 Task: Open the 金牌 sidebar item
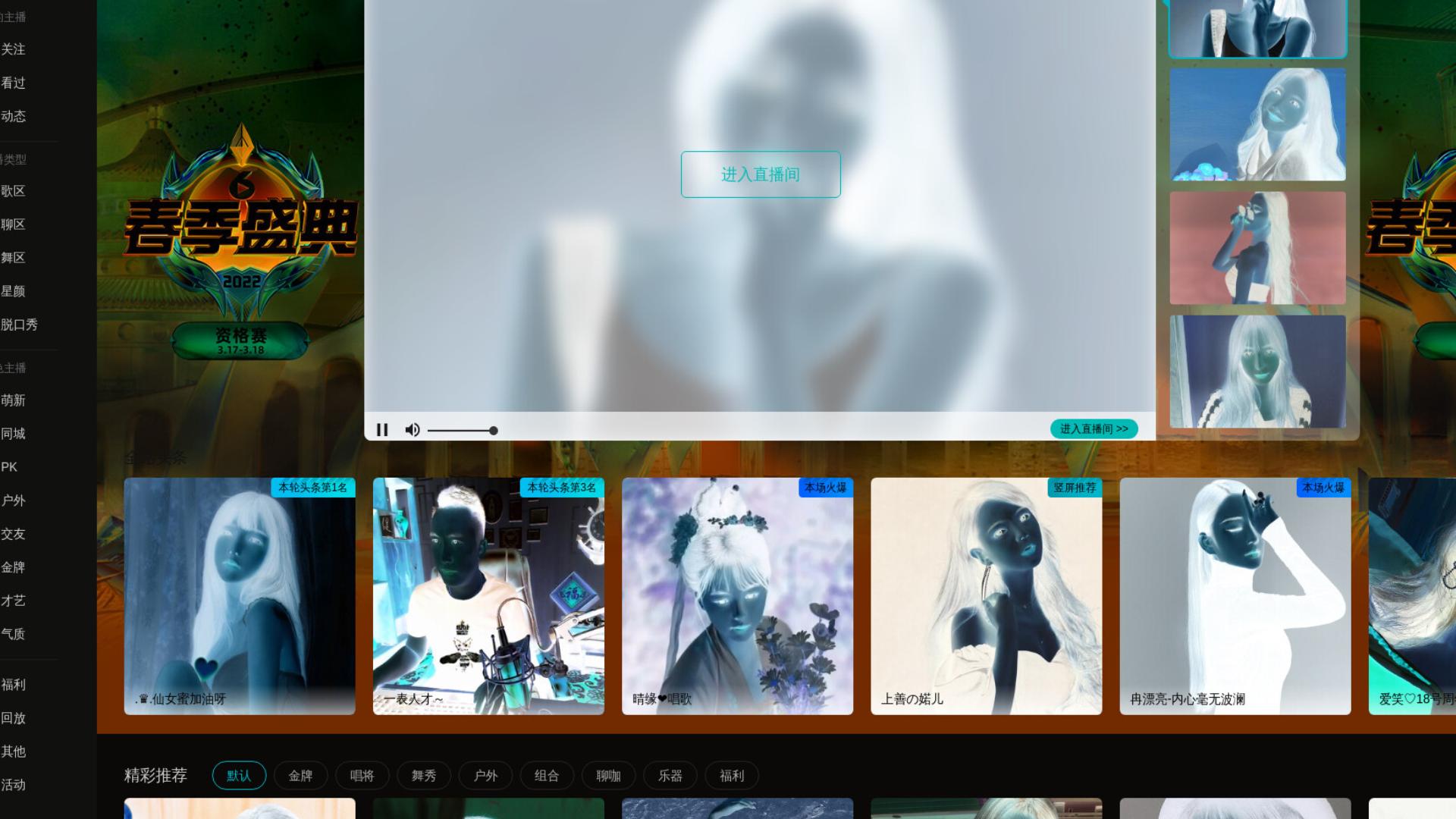point(13,567)
